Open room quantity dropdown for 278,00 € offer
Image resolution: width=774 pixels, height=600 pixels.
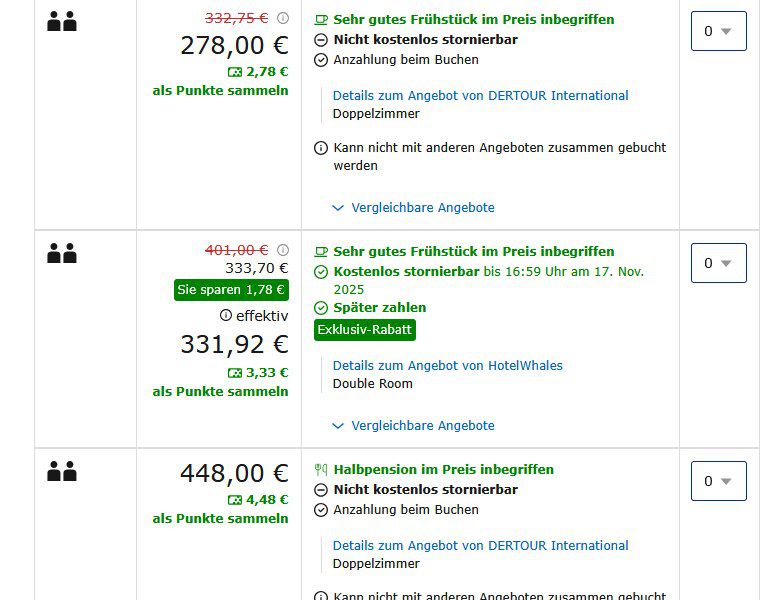(x=718, y=31)
